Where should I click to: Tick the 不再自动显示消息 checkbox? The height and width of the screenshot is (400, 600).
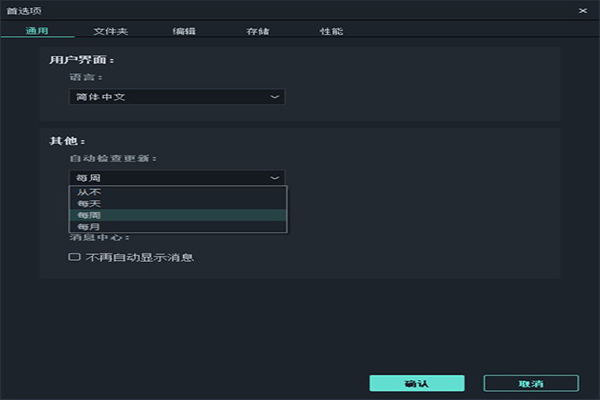tap(74, 257)
